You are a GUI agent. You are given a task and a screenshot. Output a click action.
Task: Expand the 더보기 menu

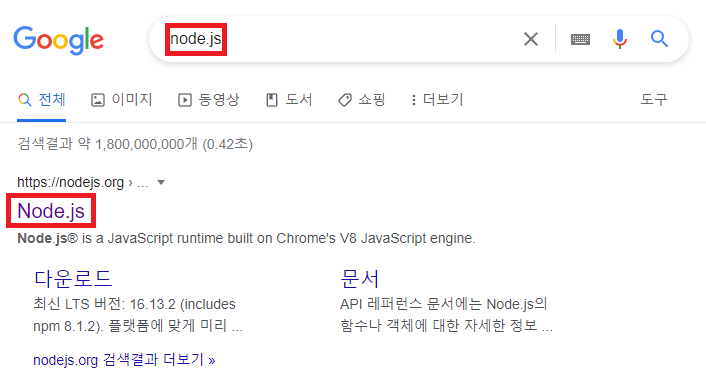pos(437,99)
